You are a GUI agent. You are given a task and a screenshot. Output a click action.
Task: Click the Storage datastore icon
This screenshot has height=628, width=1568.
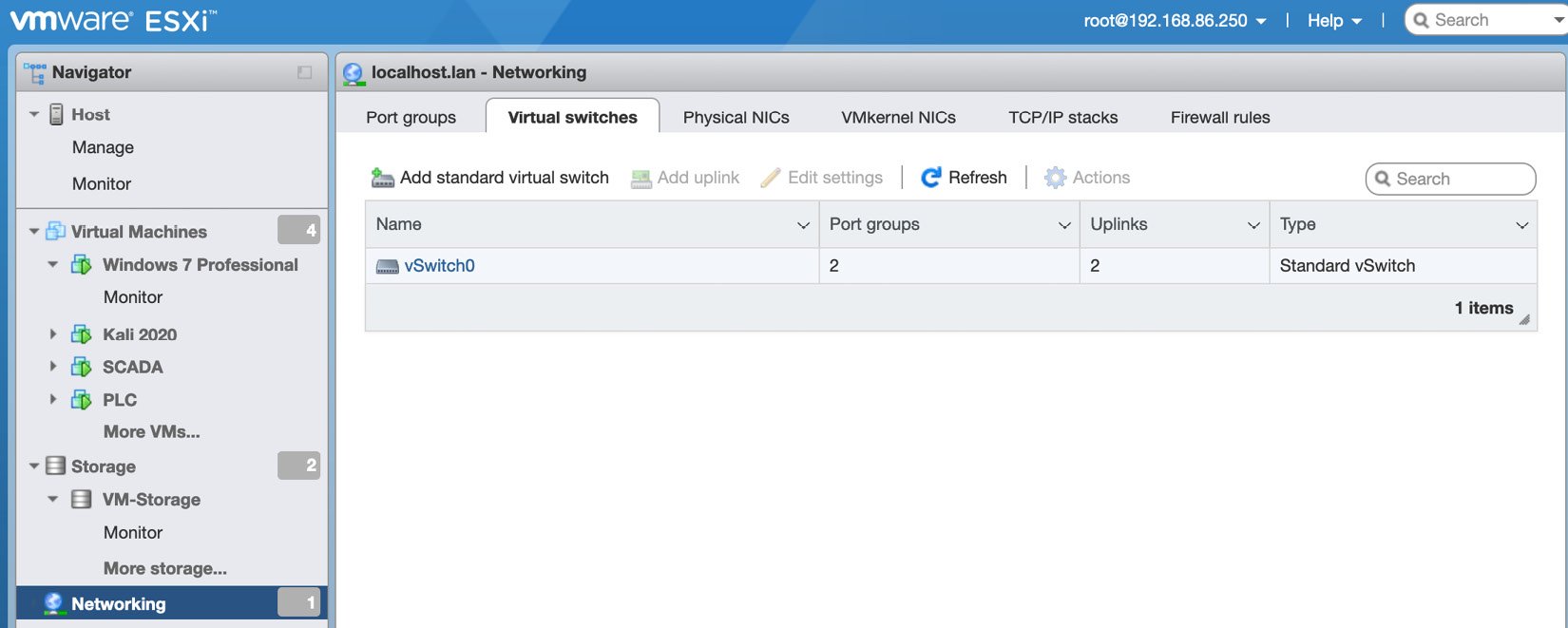click(x=56, y=466)
